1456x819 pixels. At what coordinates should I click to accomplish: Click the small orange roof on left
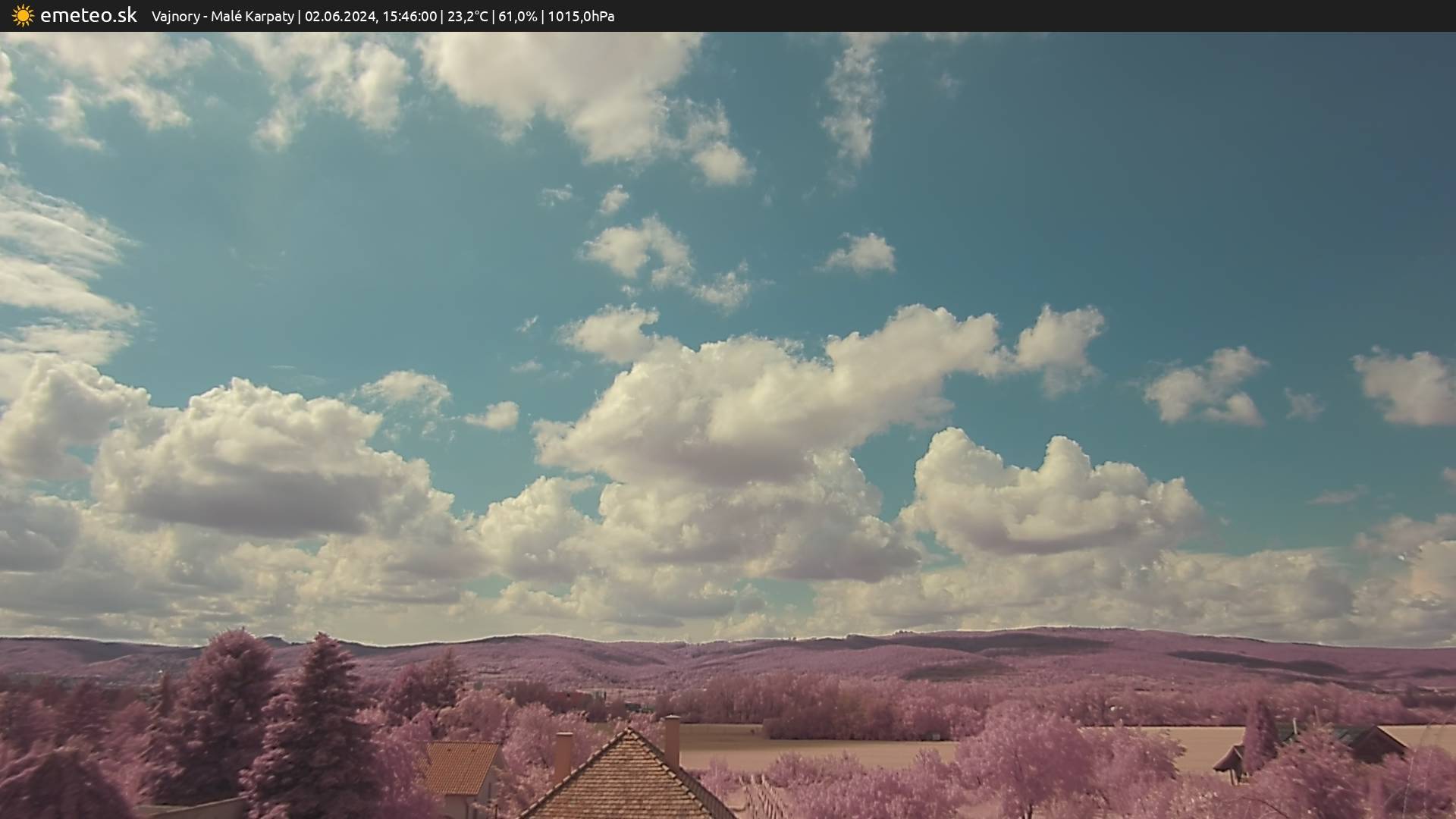point(459,767)
